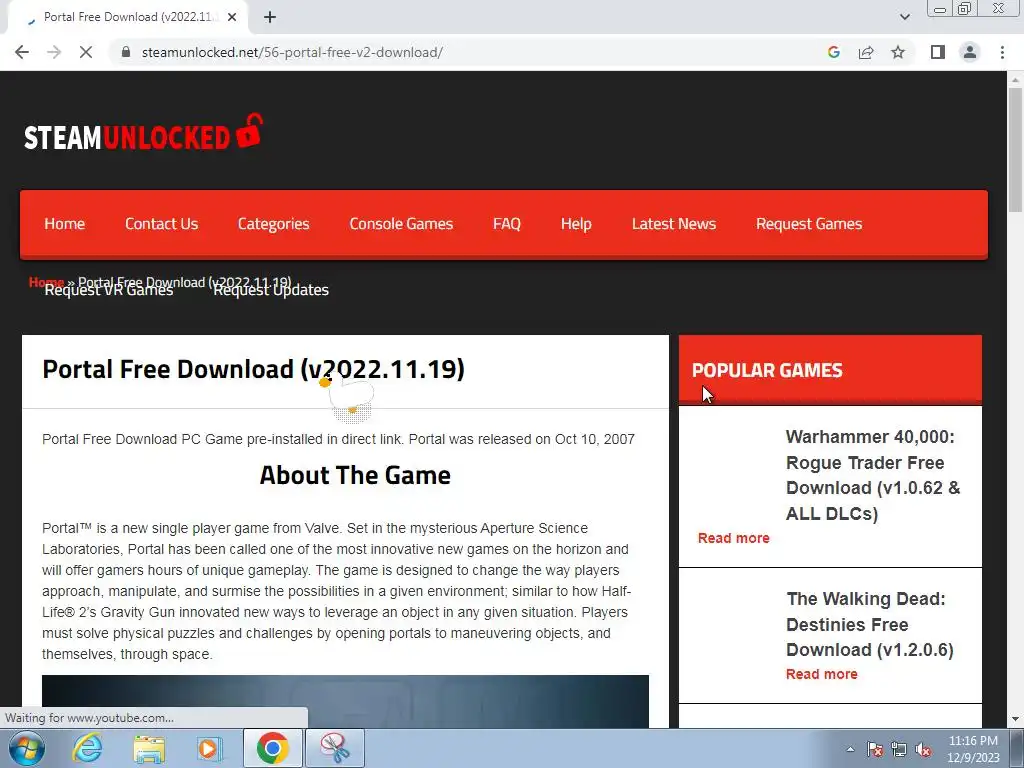The height and width of the screenshot is (768, 1024).
Task: Open Request Games page
Action: [809, 224]
